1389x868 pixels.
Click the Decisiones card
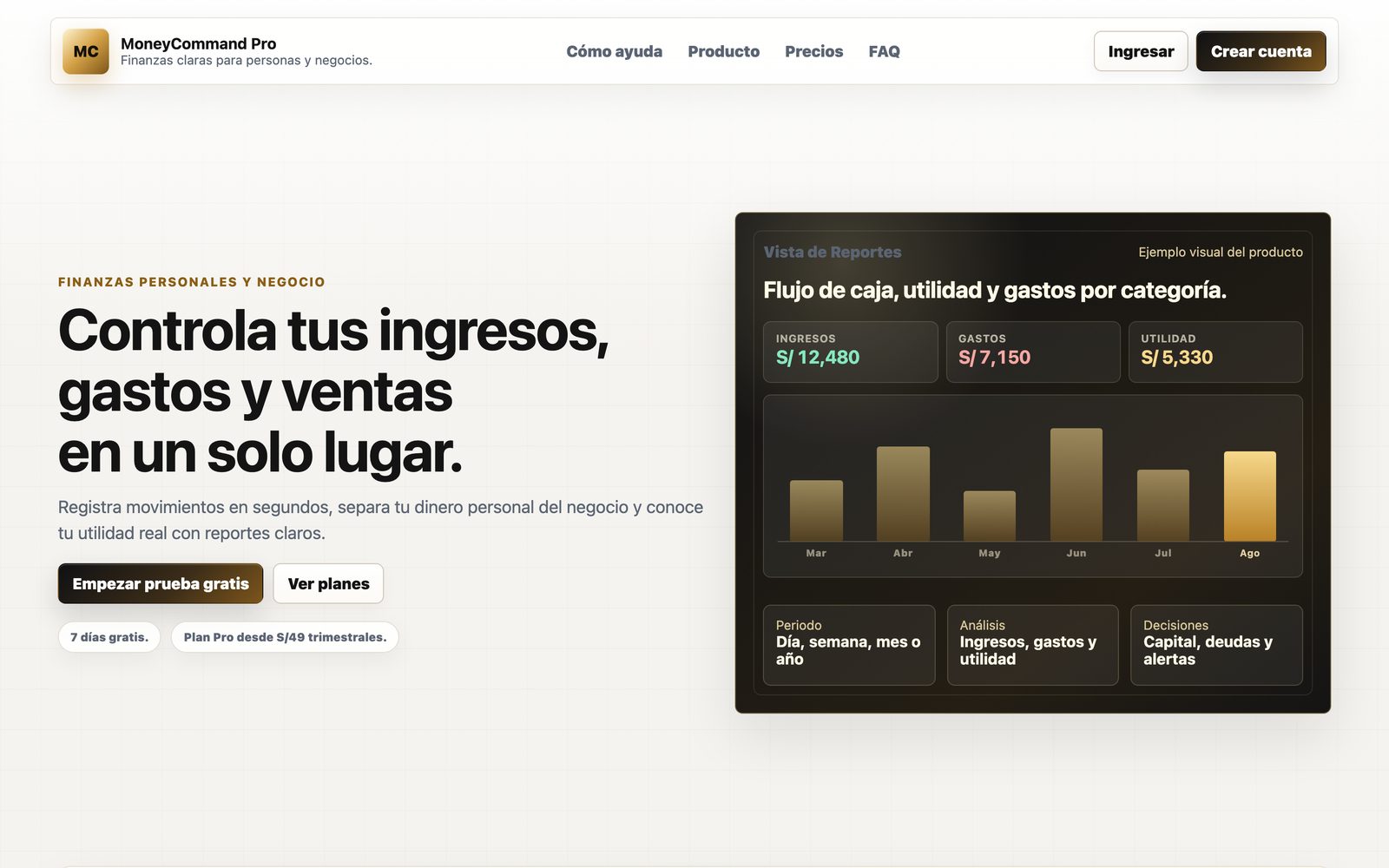coord(1216,645)
